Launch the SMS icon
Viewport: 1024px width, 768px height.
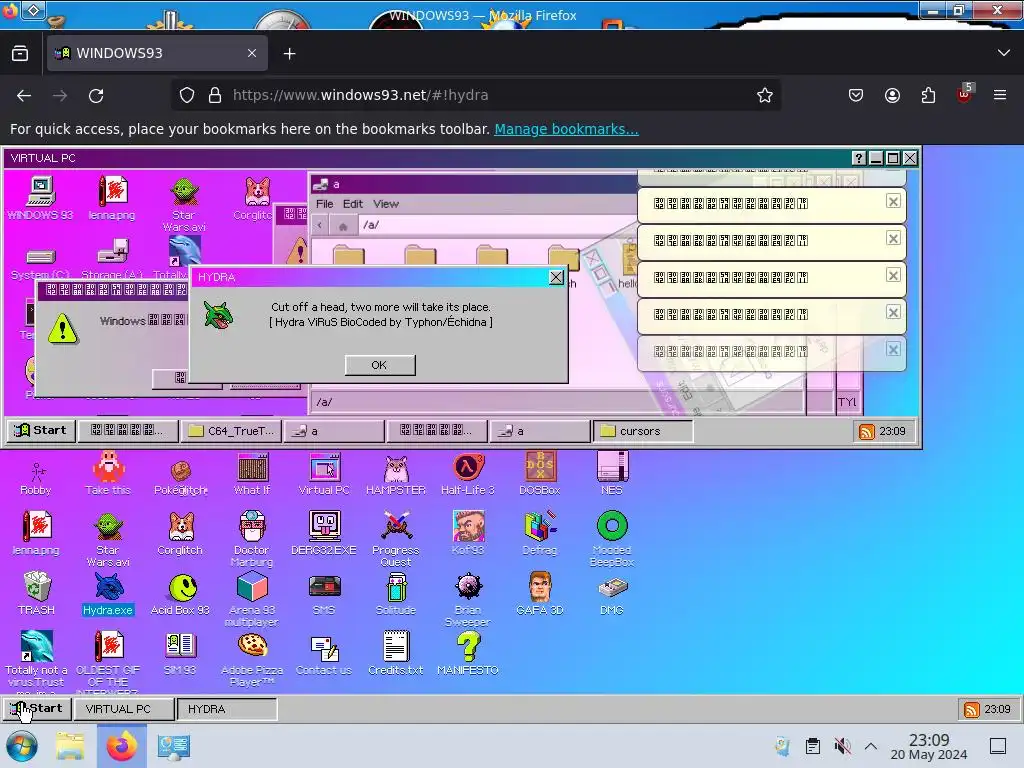(x=324, y=594)
